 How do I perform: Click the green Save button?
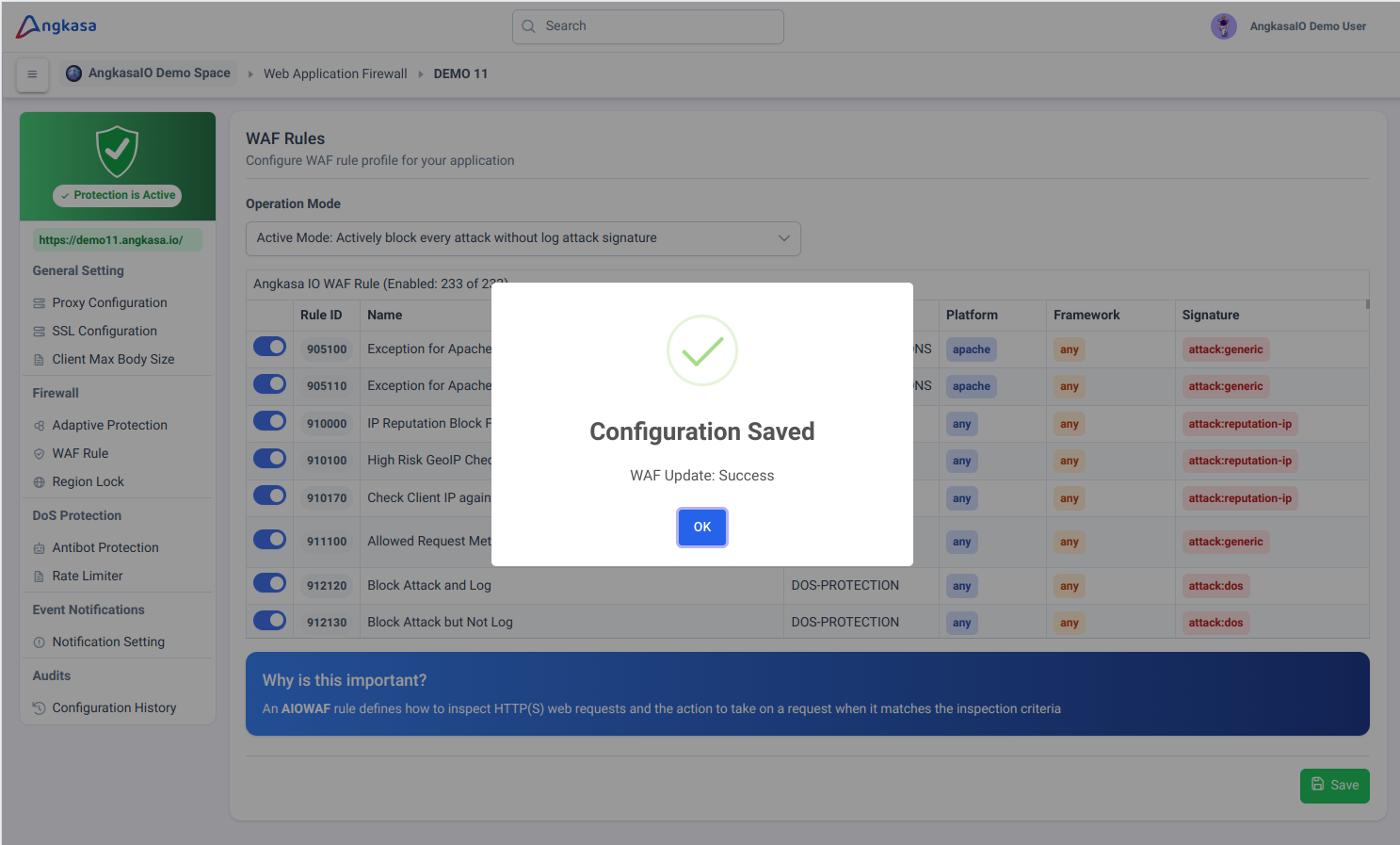click(x=1334, y=786)
